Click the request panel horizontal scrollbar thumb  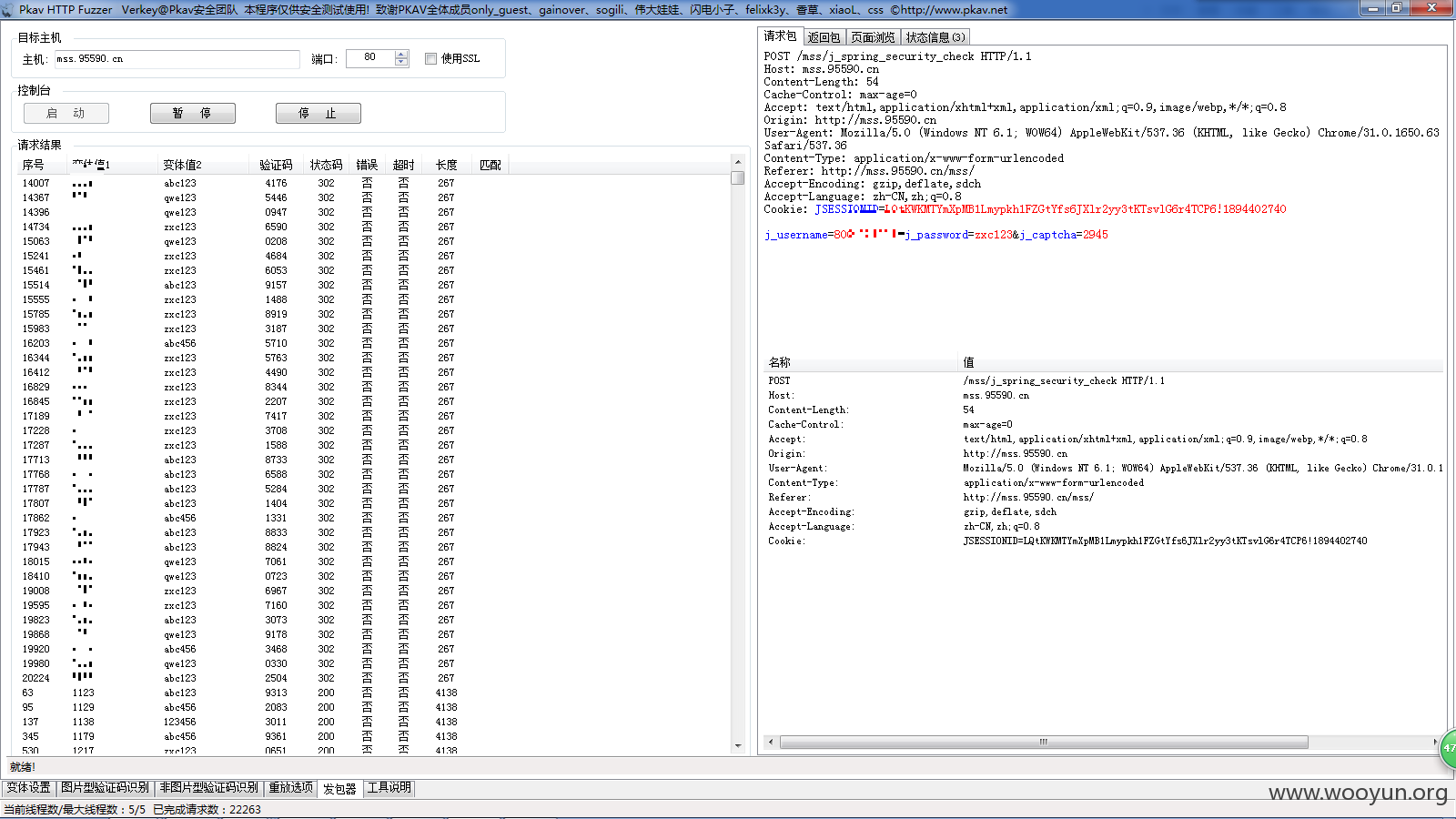[1044, 742]
